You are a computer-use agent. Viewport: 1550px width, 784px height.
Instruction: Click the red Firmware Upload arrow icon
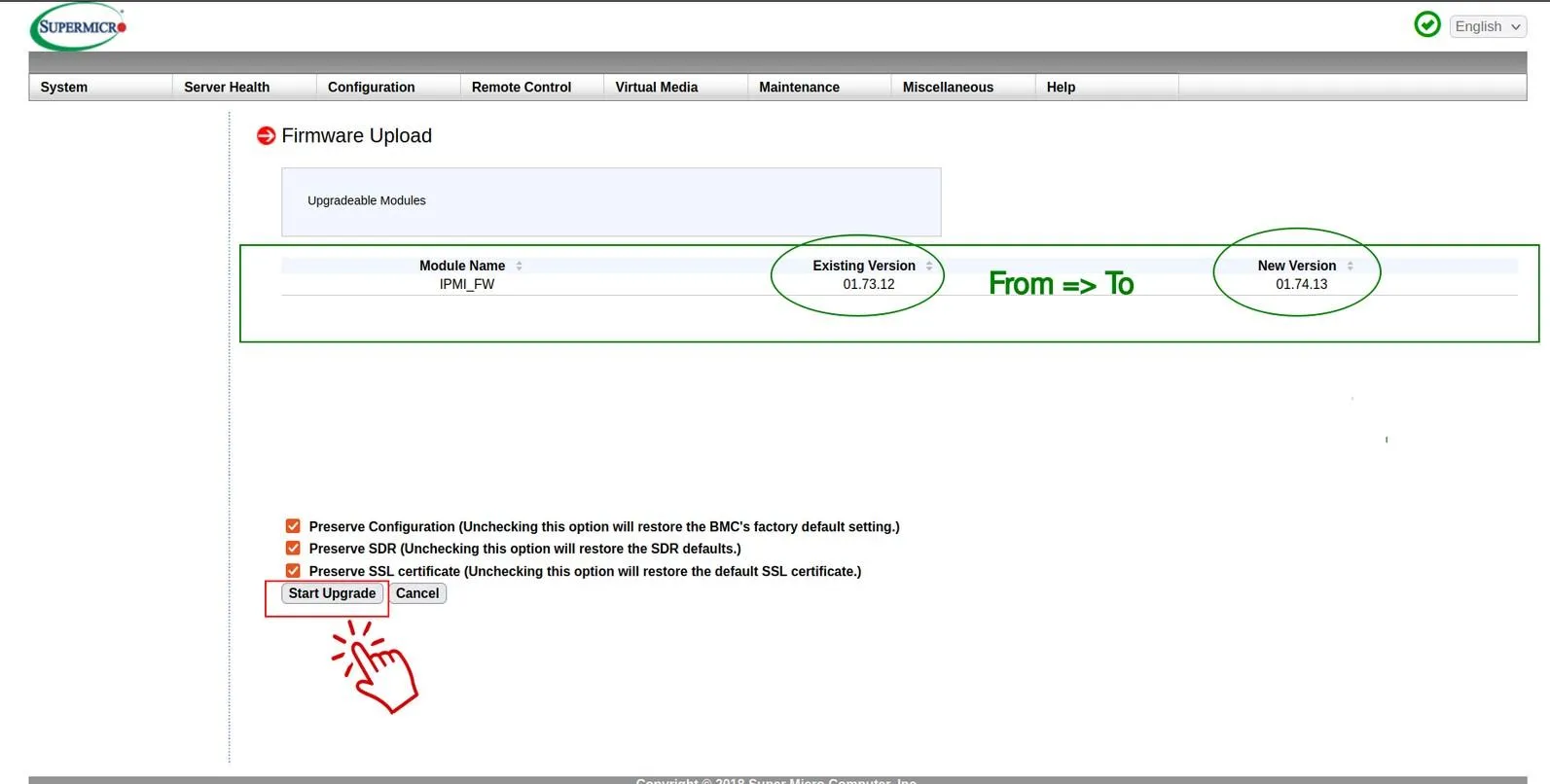[x=266, y=136]
